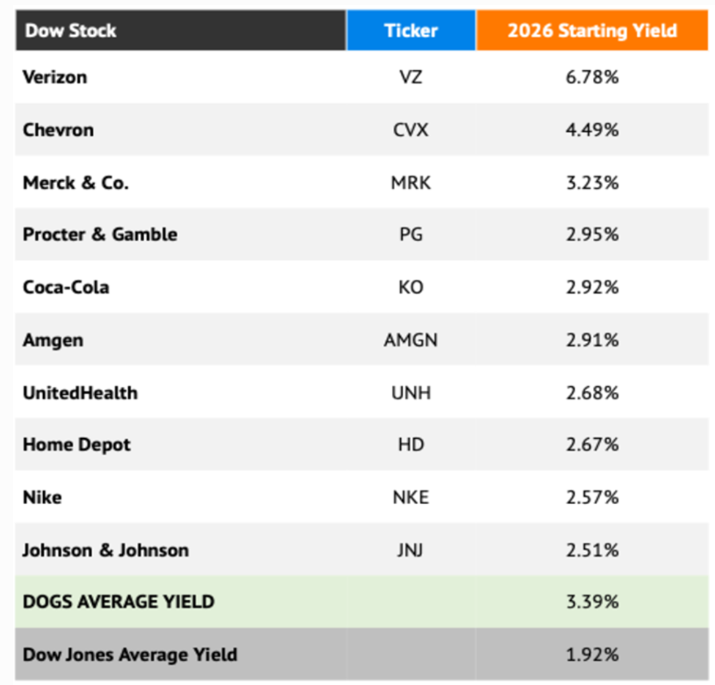Viewport: 715px width, 685px height.
Task: Select the Merck & Co. cell
Action: 76,183
